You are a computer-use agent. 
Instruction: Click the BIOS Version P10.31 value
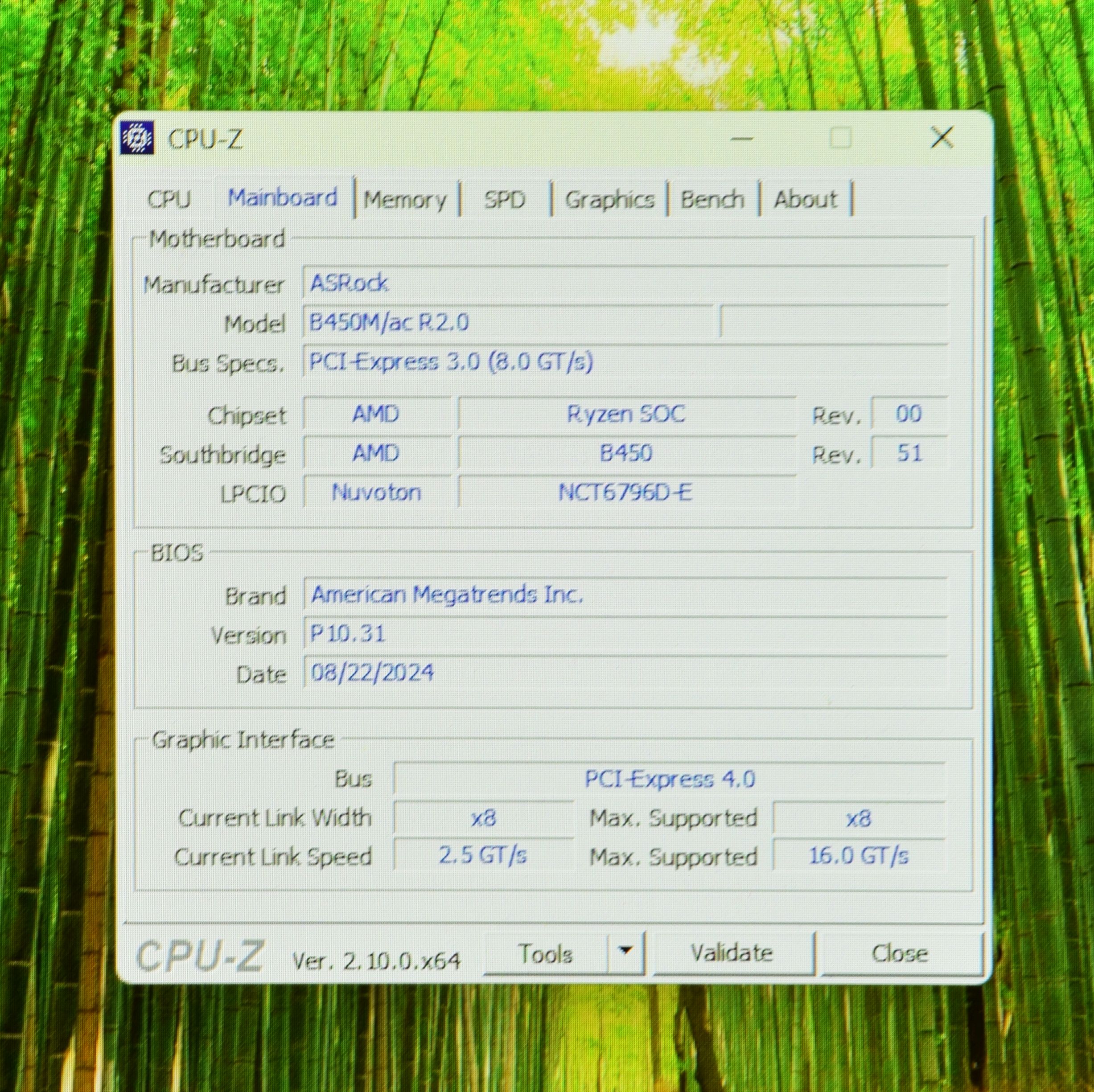point(625,633)
